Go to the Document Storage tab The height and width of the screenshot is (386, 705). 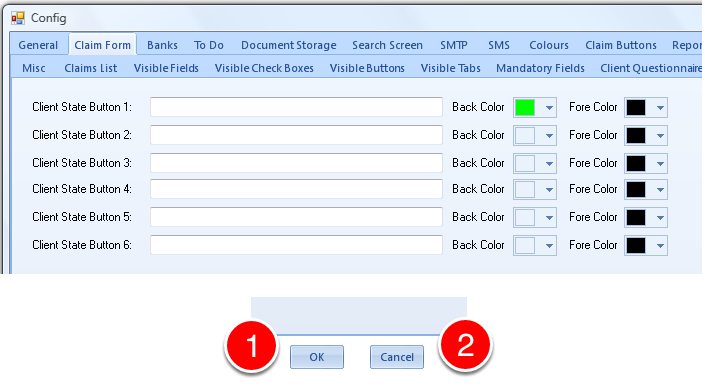tap(289, 45)
